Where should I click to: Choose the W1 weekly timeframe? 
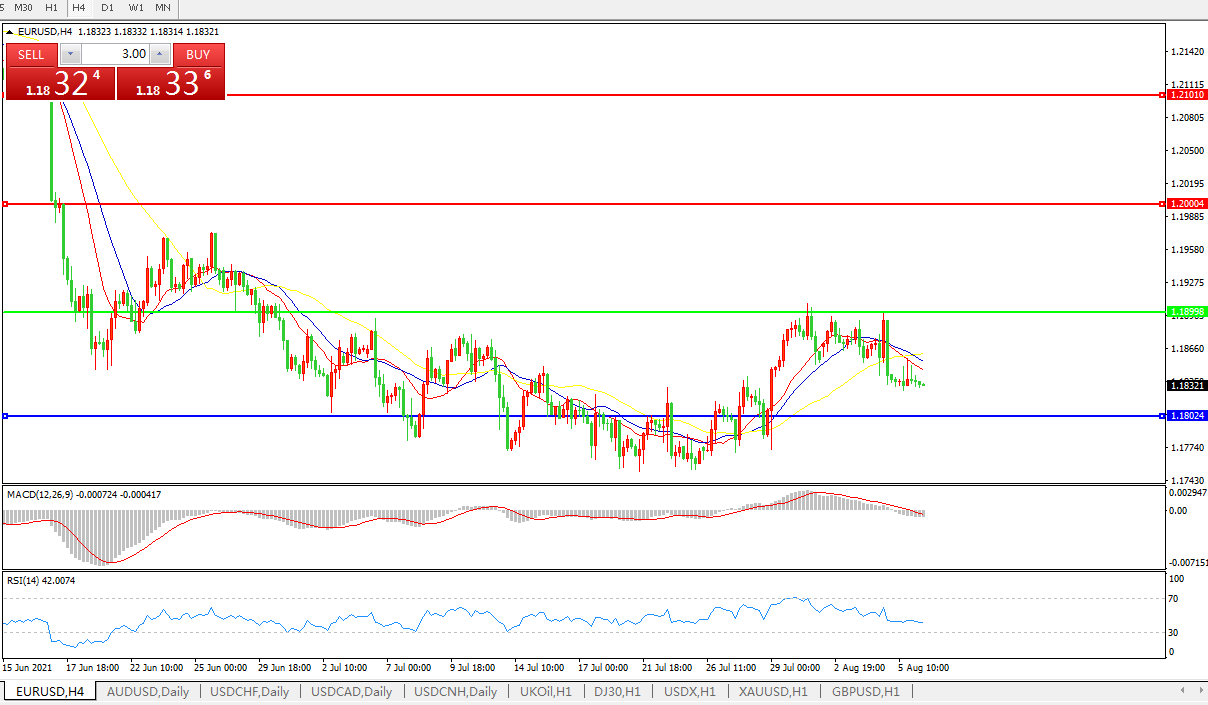coord(136,7)
